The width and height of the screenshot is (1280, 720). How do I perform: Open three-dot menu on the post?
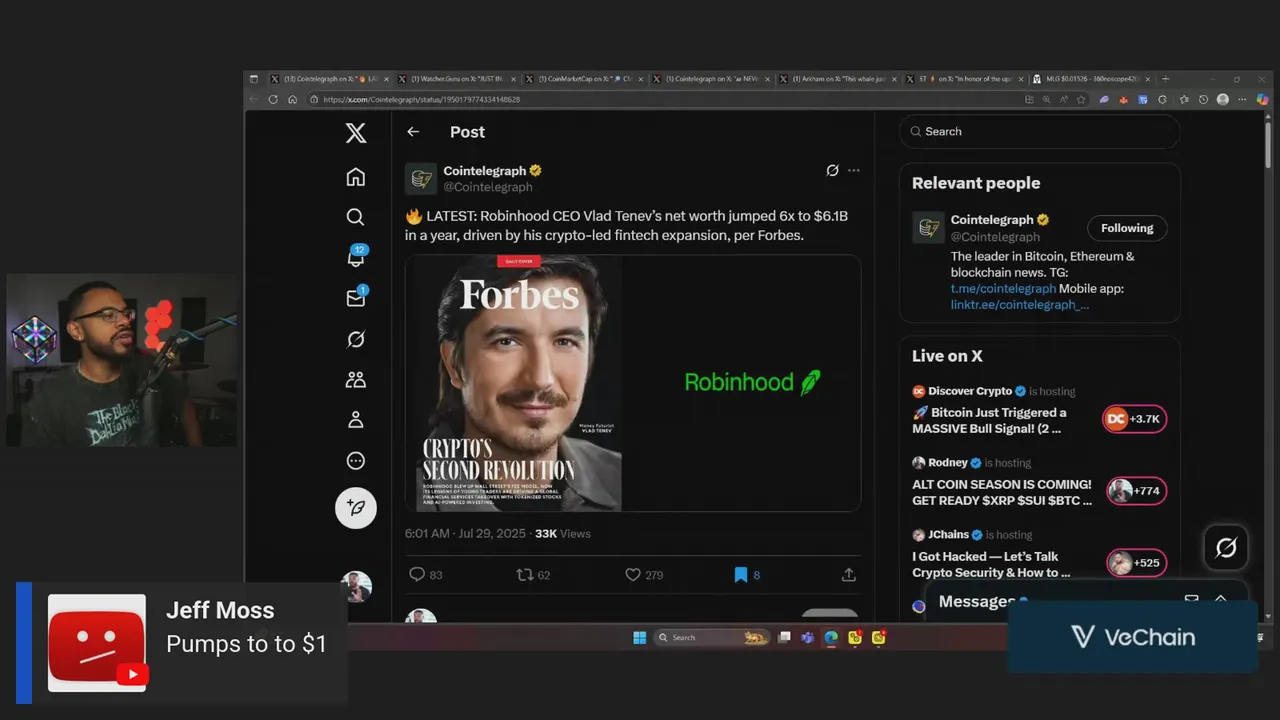point(853,170)
